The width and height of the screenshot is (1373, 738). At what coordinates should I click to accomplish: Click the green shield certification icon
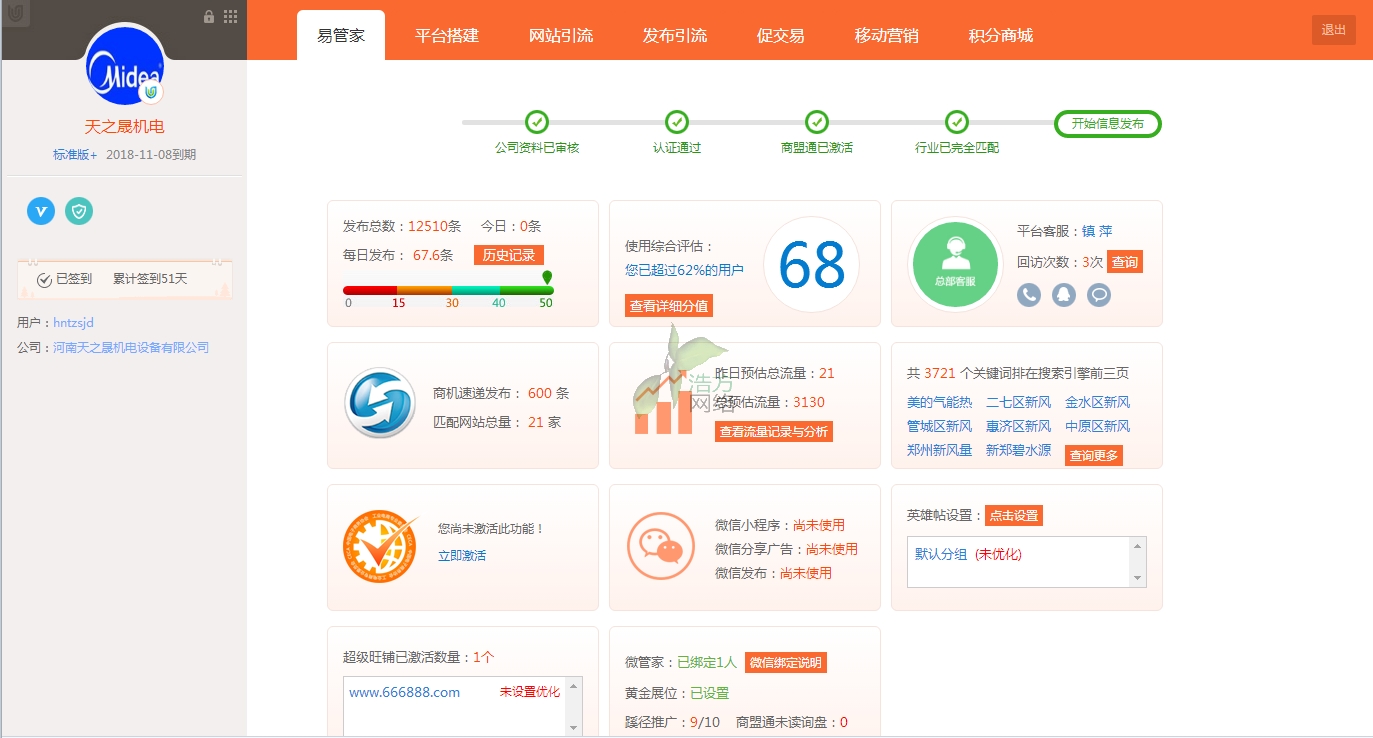click(79, 211)
